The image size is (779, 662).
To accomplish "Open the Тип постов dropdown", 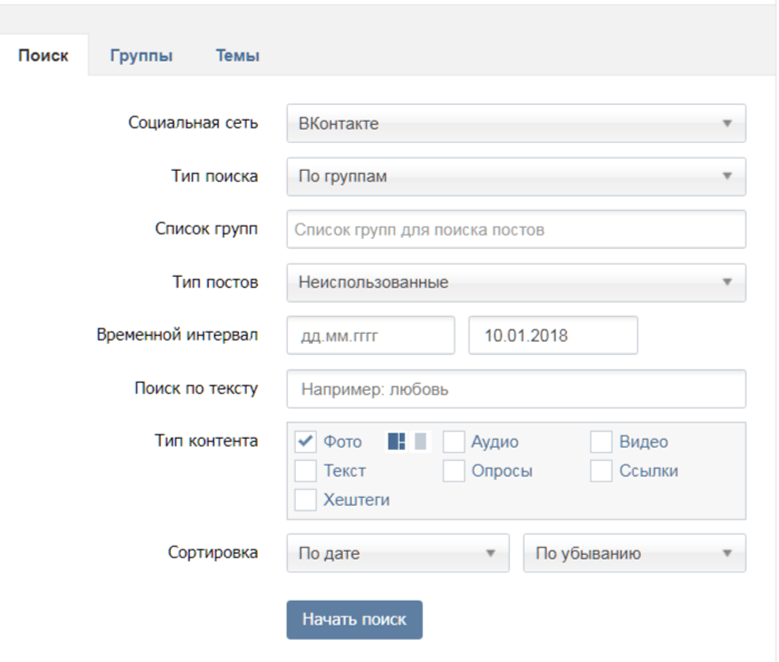I will pyautogui.click(x=516, y=282).
